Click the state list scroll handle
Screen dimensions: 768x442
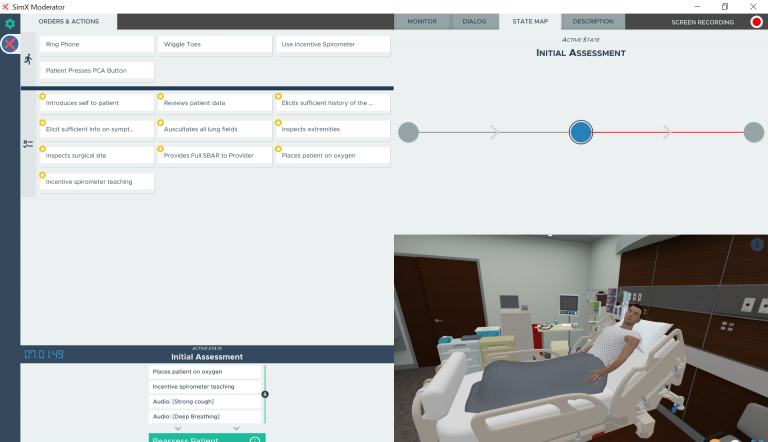265,394
